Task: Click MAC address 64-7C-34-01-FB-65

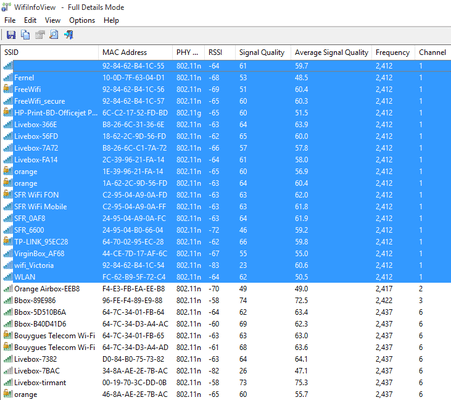Action: [133, 336]
